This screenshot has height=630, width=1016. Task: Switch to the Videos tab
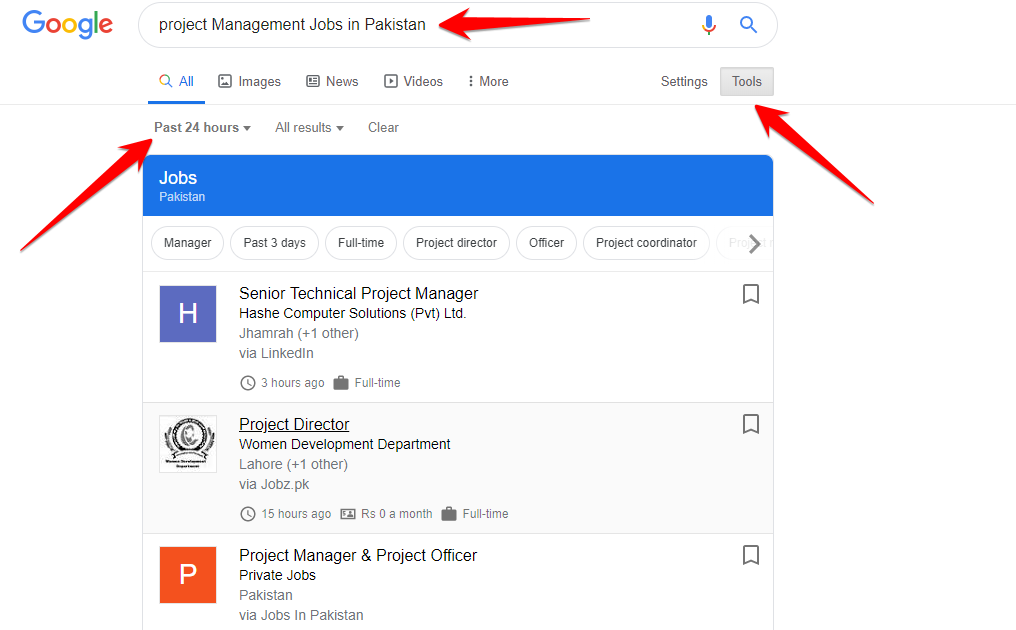tap(413, 82)
